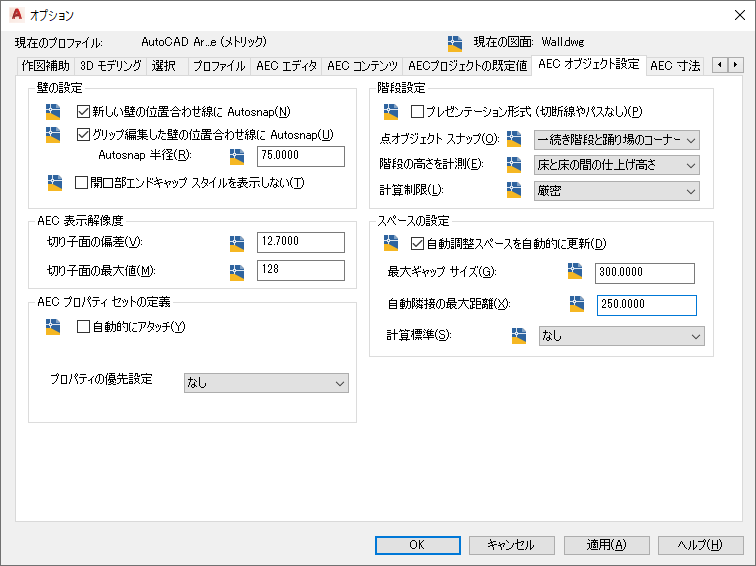Screen dimensions: 756x566
Task: Click Autosnap 半径 field showing 75.0000
Action: 301,156
